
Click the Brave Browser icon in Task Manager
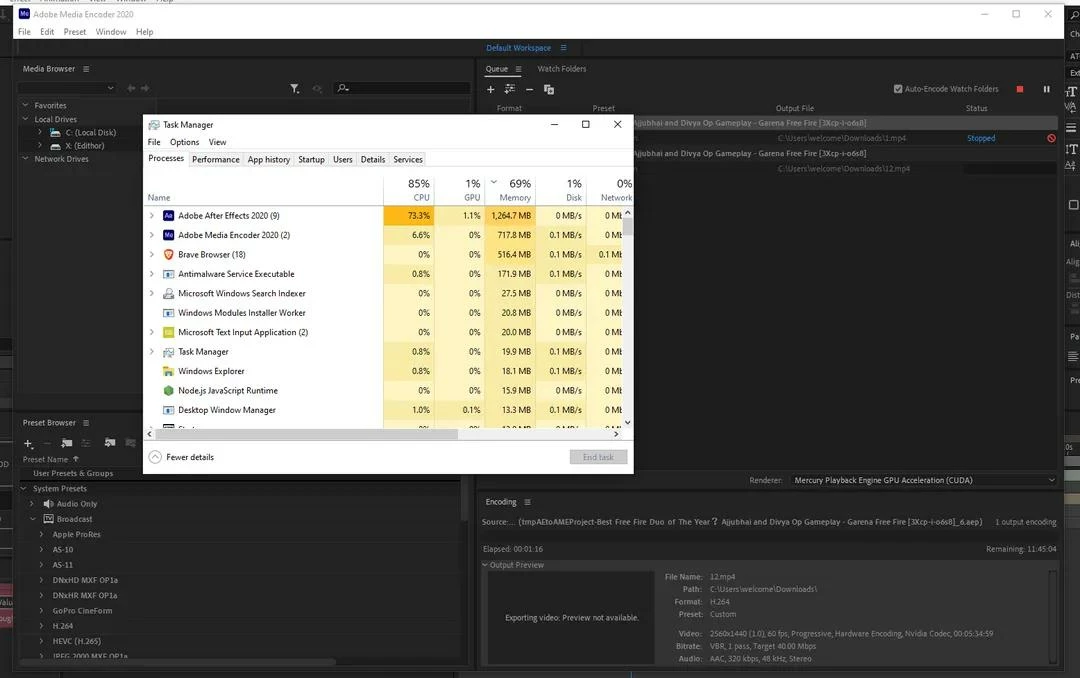(x=168, y=254)
